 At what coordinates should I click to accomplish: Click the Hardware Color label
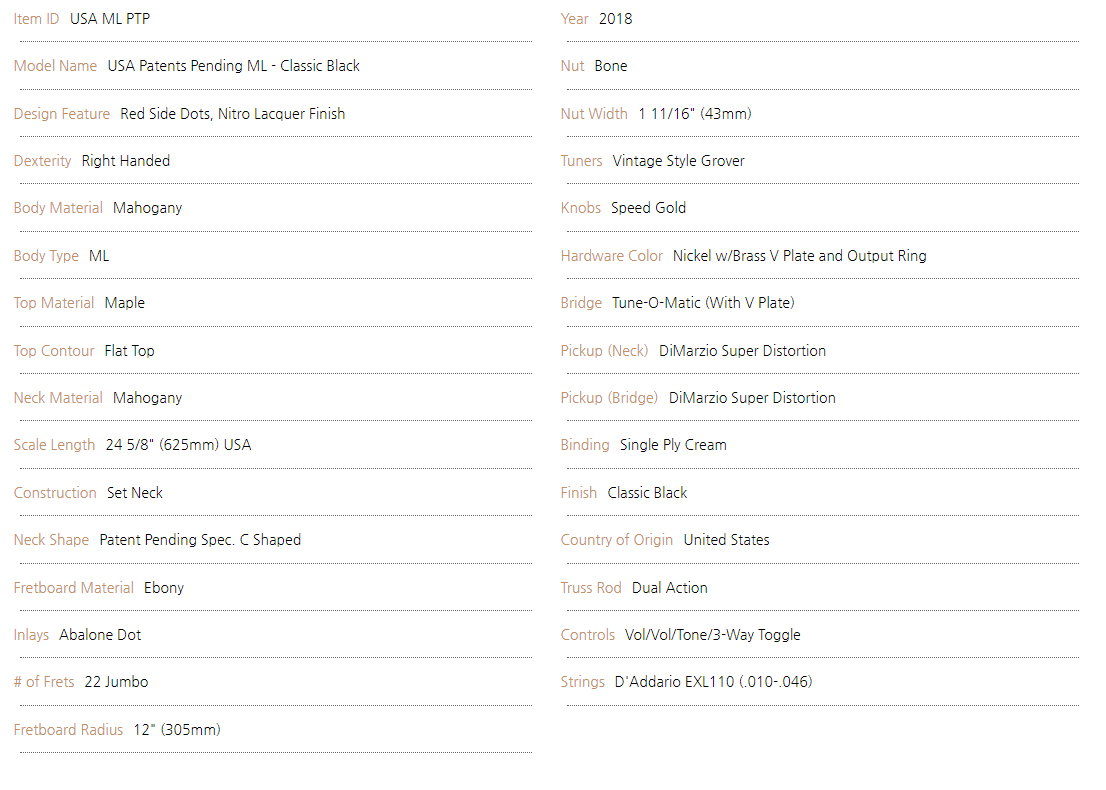point(612,255)
